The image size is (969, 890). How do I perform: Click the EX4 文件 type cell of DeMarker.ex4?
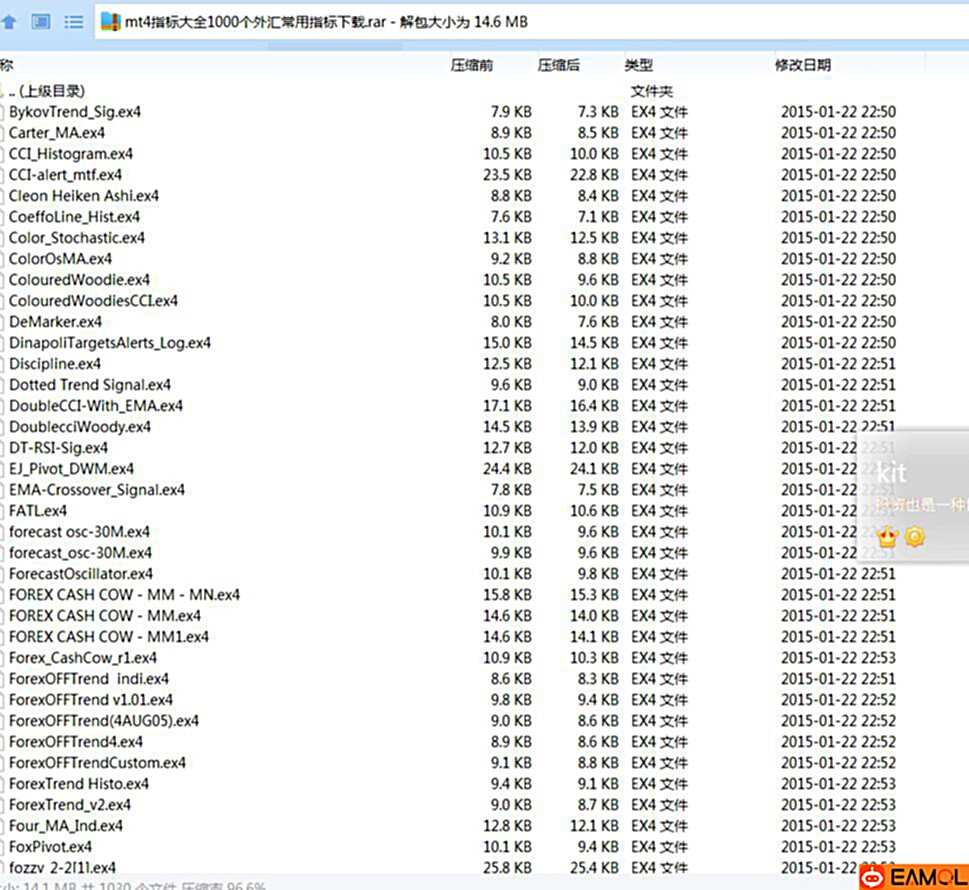coord(659,322)
